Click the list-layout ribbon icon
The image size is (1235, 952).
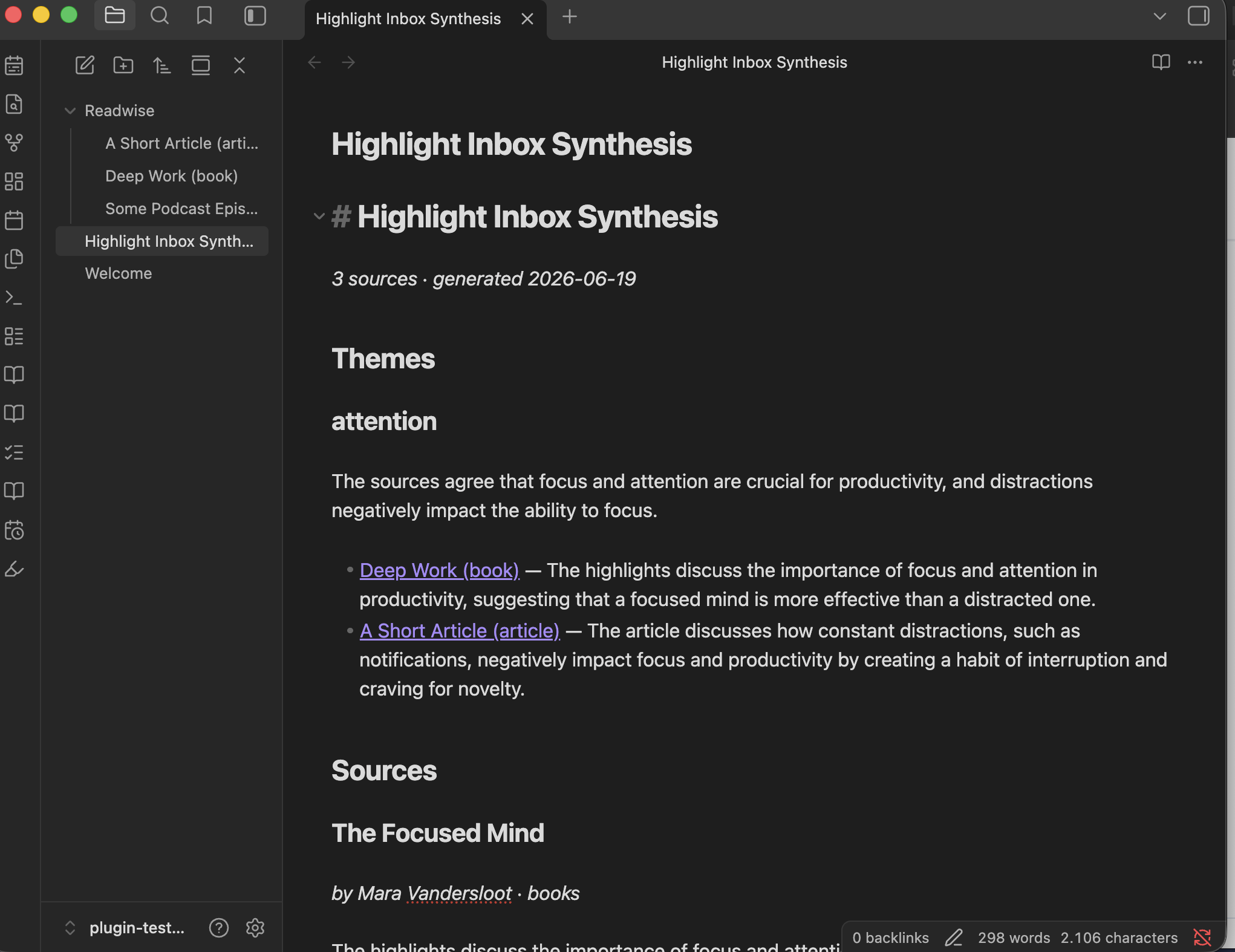tap(14, 336)
